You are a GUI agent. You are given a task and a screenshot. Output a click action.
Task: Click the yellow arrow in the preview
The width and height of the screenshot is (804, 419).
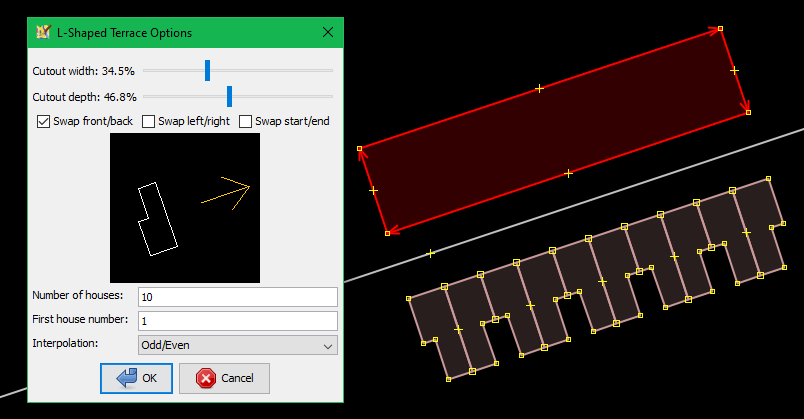[x=228, y=192]
